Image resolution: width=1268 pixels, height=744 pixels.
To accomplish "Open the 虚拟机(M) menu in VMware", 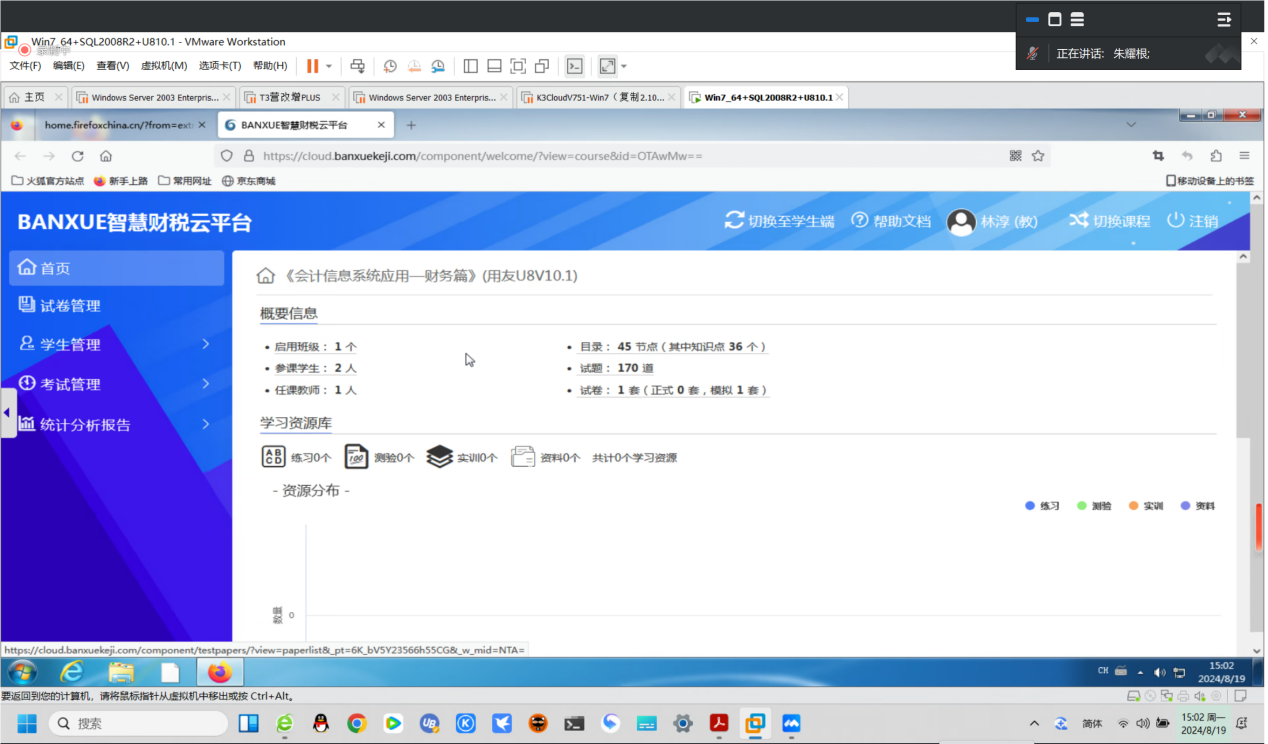I will 163,66.
